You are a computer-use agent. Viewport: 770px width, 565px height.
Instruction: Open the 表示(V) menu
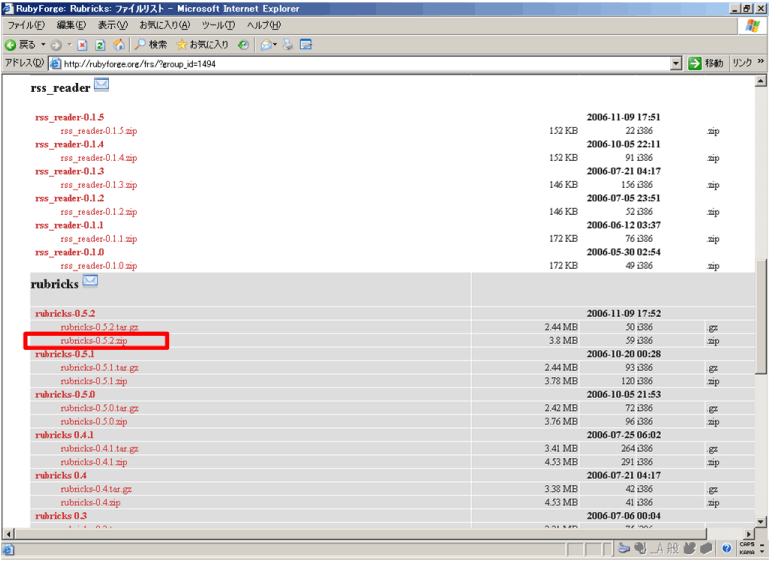[113, 25]
